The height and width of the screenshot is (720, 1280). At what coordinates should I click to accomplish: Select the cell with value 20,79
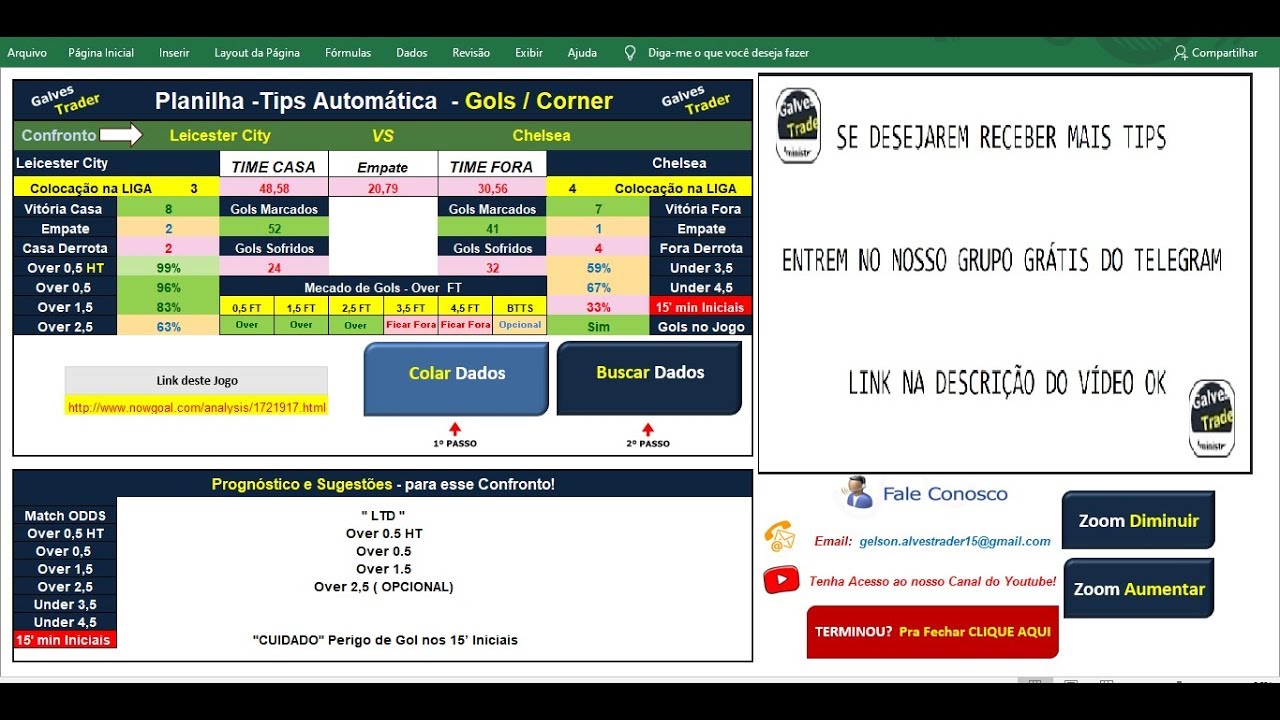coord(383,189)
